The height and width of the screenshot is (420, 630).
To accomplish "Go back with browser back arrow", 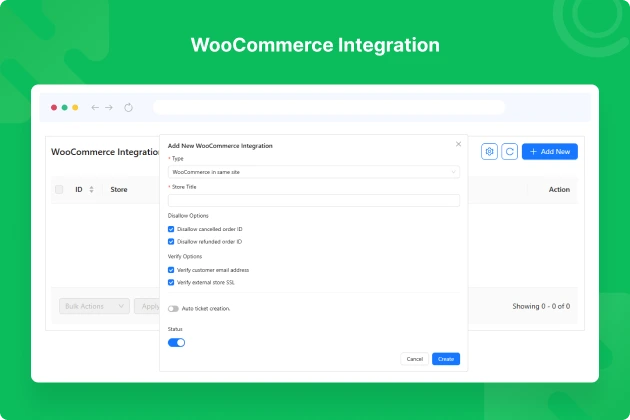I will pos(95,107).
